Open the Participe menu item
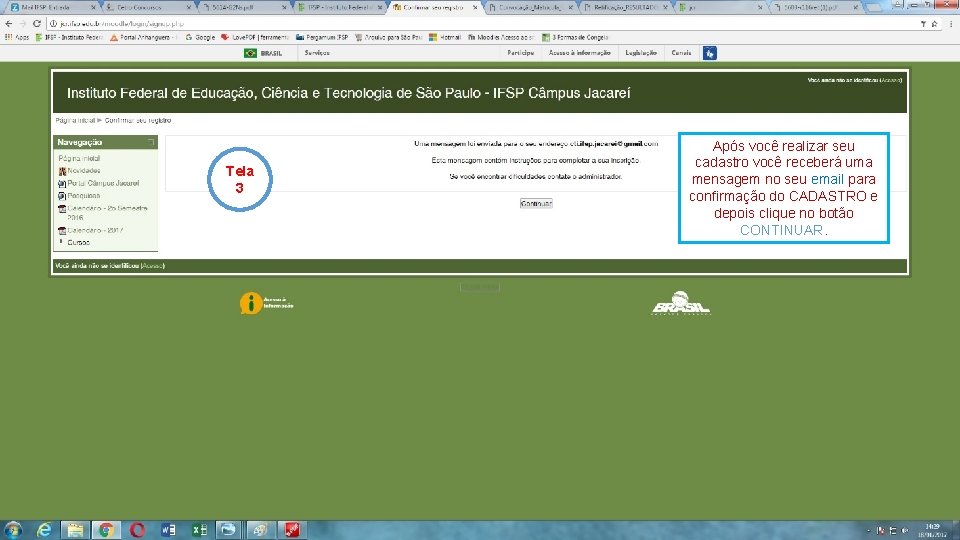Viewport: 960px width, 540px height. (520, 53)
